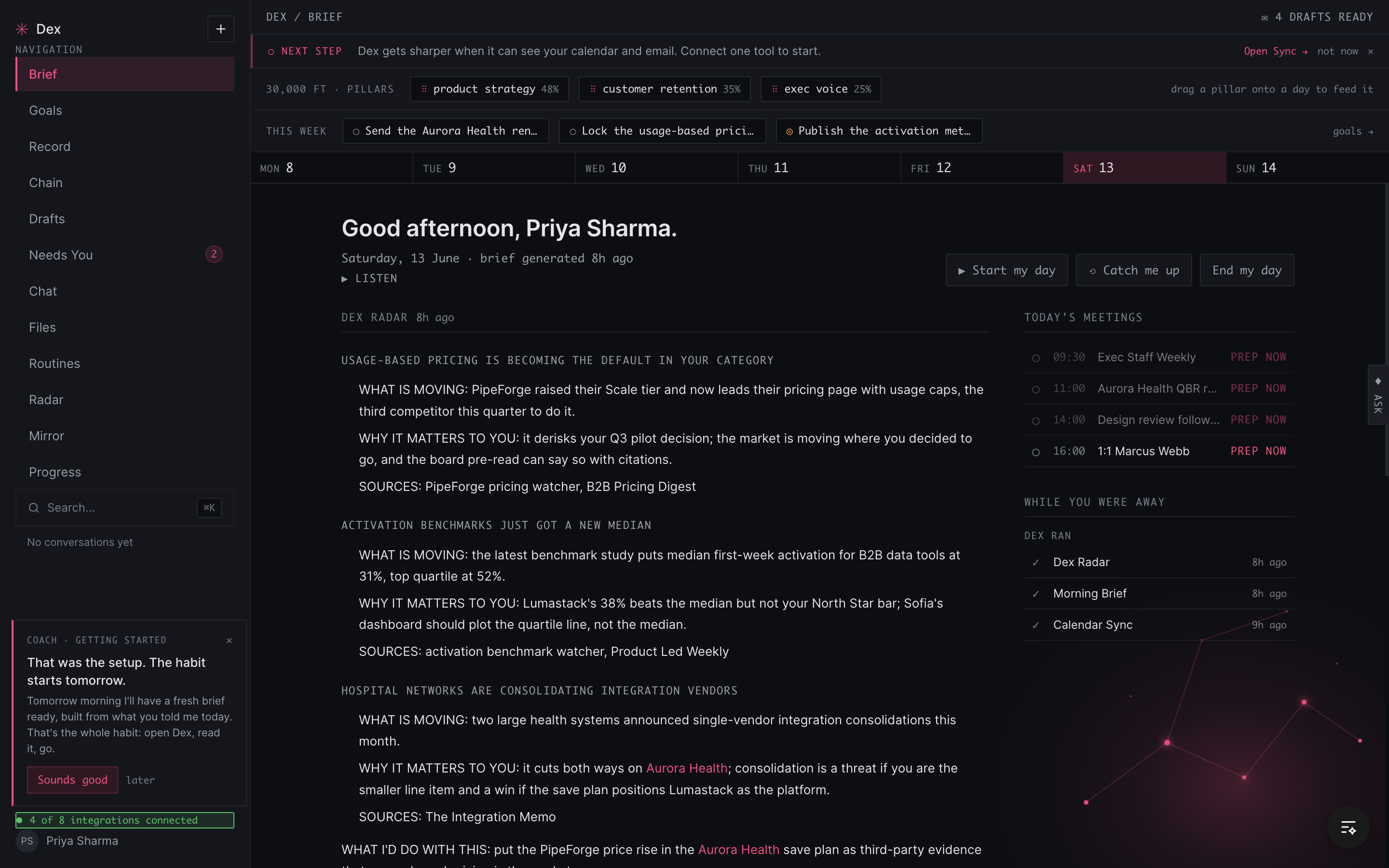1389x868 pixels.
Task: Click PREP NOW for Exec Staff Weekly
Action: click(1258, 357)
